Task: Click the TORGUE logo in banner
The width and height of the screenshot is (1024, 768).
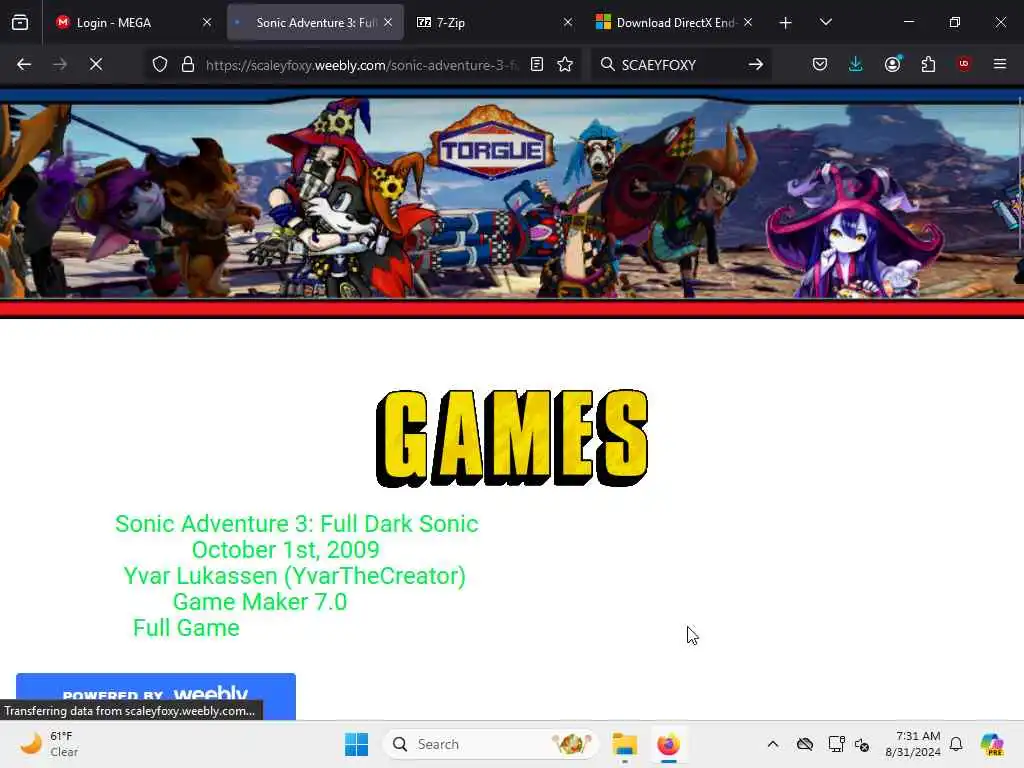Action: click(491, 143)
